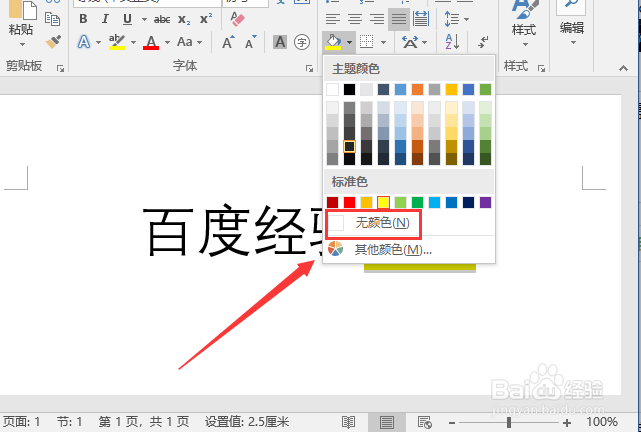Open Font dialog launcher
This screenshot has width=641, height=432.
pyautogui.click(x=309, y=69)
